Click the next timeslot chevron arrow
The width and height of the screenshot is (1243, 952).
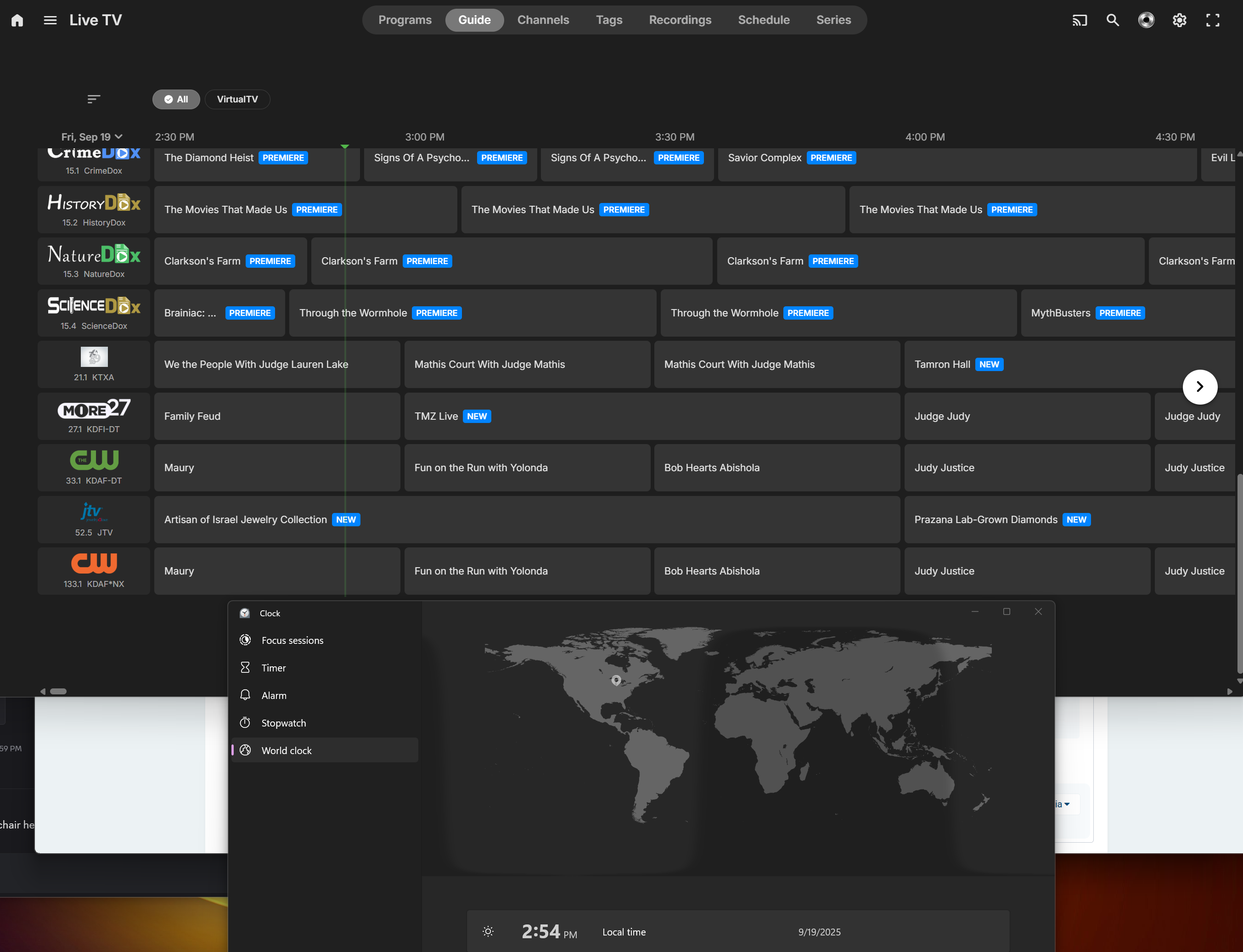pos(1199,387)
